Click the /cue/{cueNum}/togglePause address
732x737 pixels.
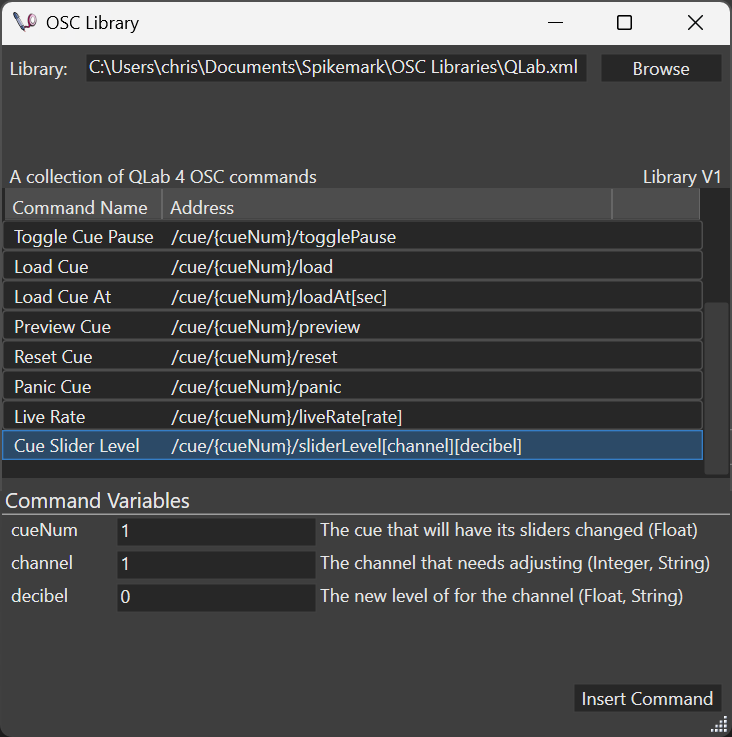click(283, 237)
